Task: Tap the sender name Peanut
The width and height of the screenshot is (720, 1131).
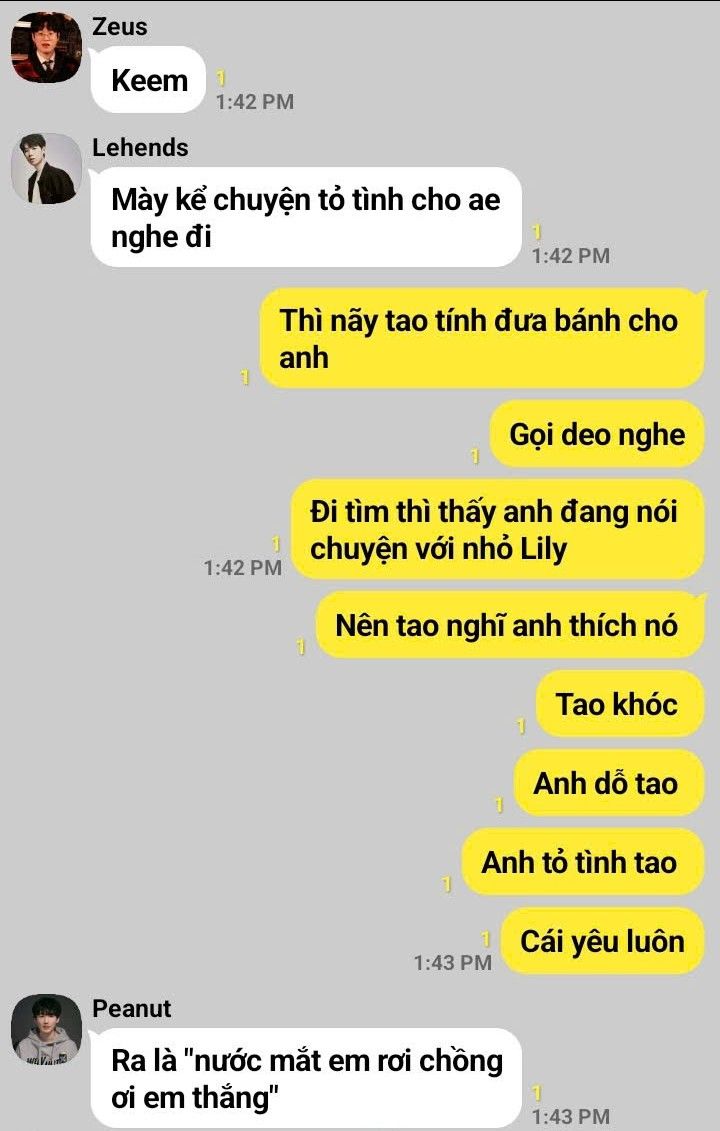Action: (x=132, y=1008)
